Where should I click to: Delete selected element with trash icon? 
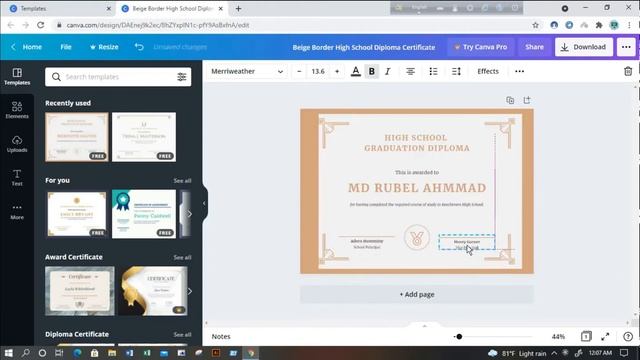click(628, 71)
